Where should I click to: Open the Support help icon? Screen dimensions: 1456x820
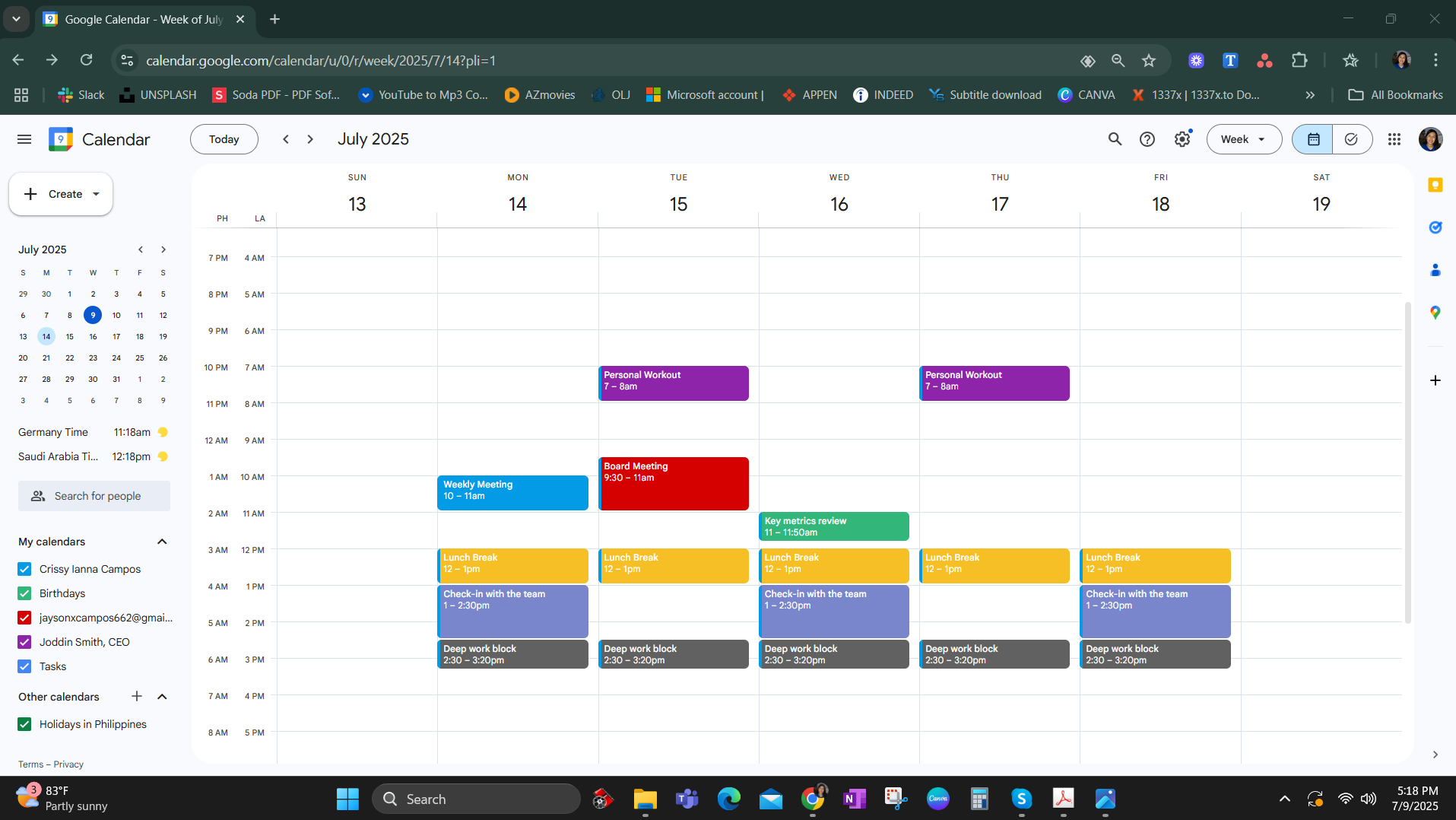coord(1147,139)
